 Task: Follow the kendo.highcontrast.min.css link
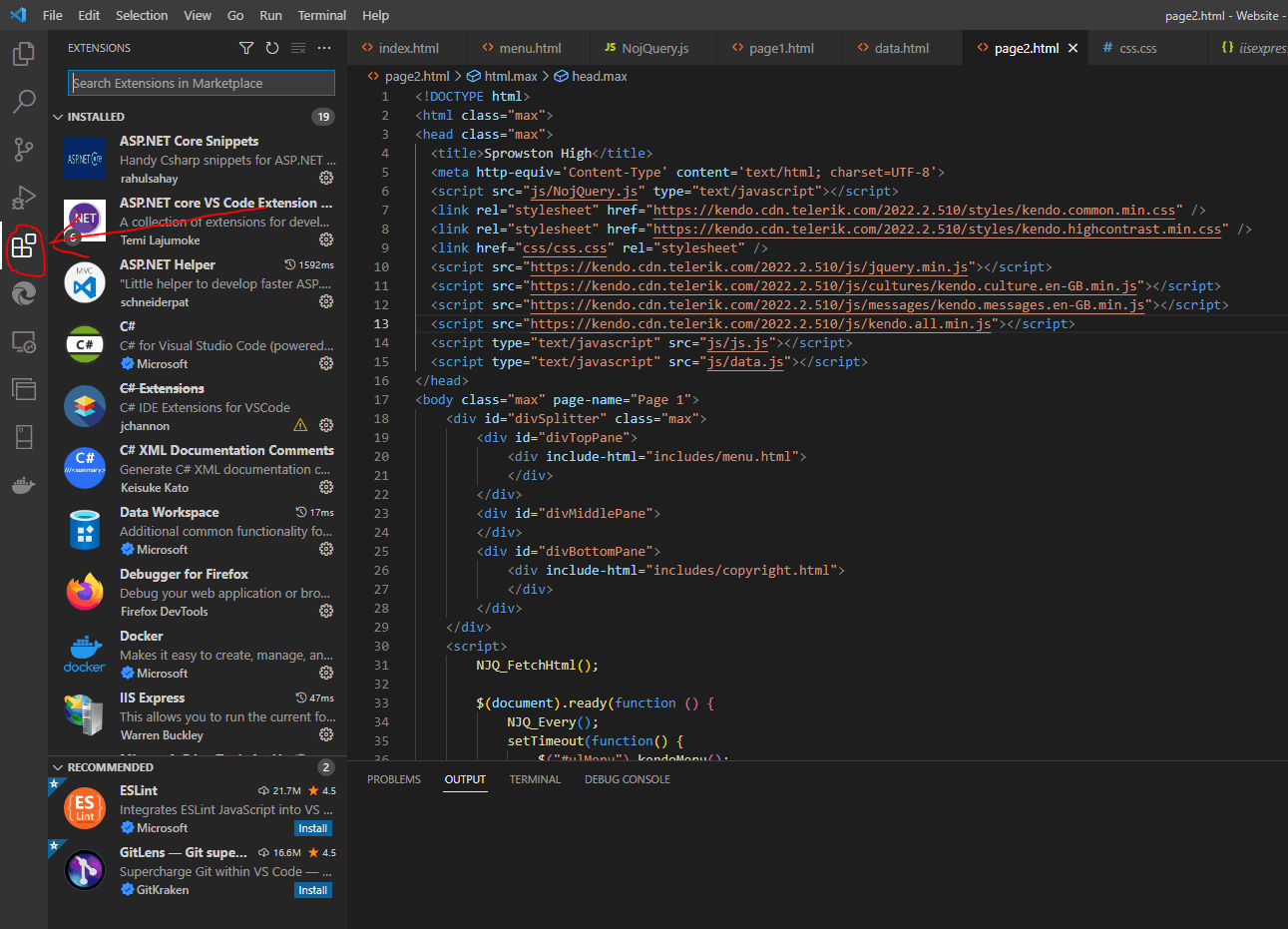click(x=937, y=229)
